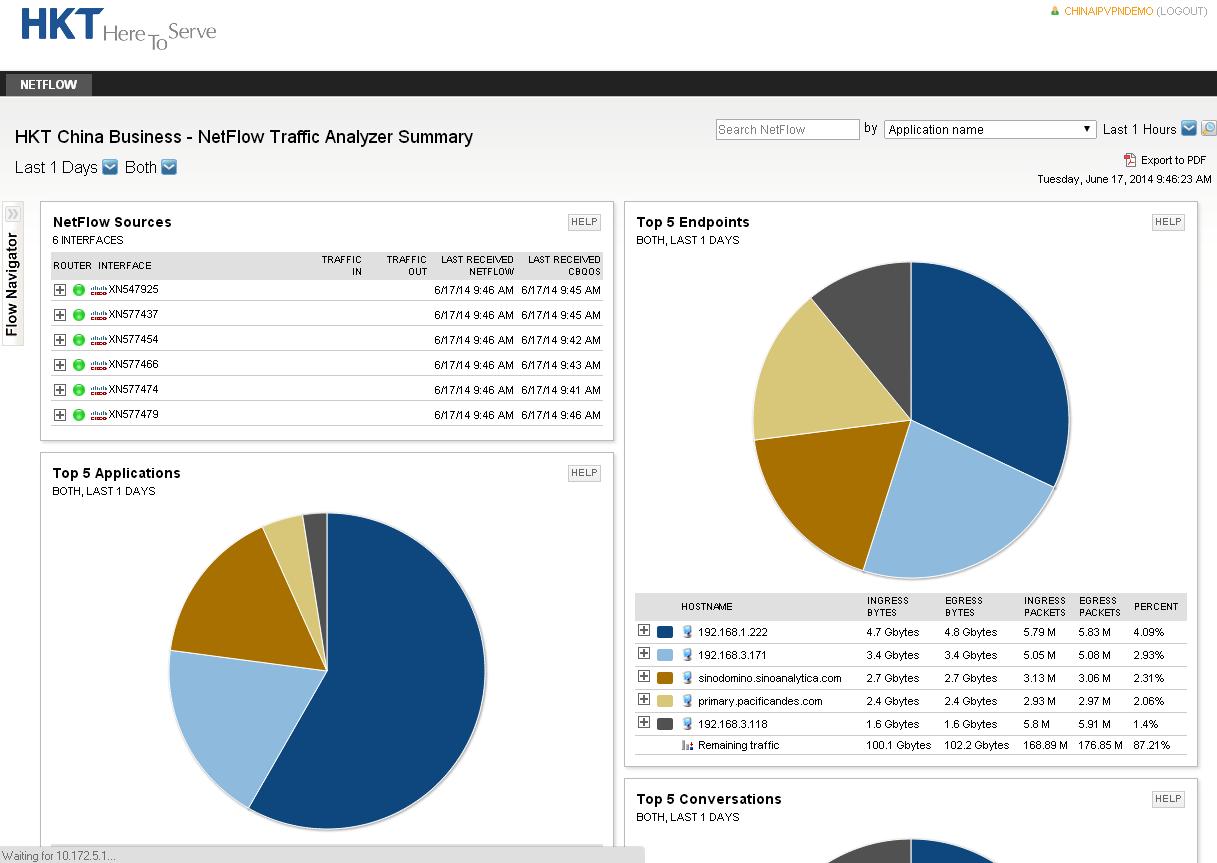Expand endpoint 192.168.1.222 row
The height and width of the screenshot is (863, 1217).
click(x=644, y=631)
